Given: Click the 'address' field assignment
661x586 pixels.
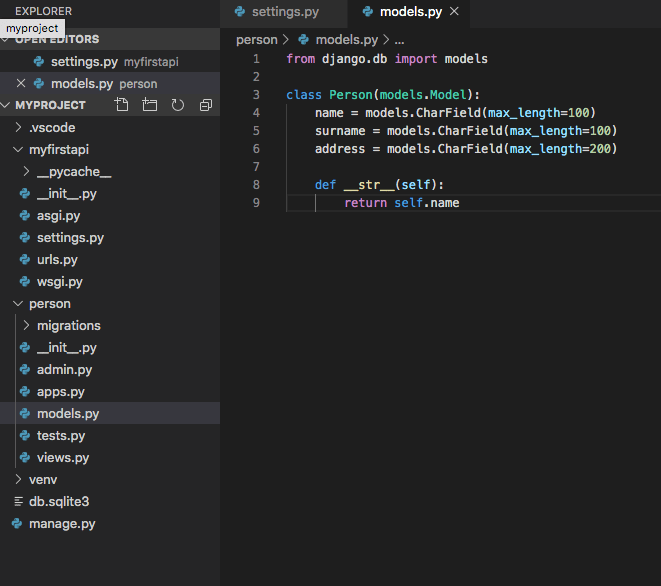Looking at the screenshot, I should (x=466, y=149).
